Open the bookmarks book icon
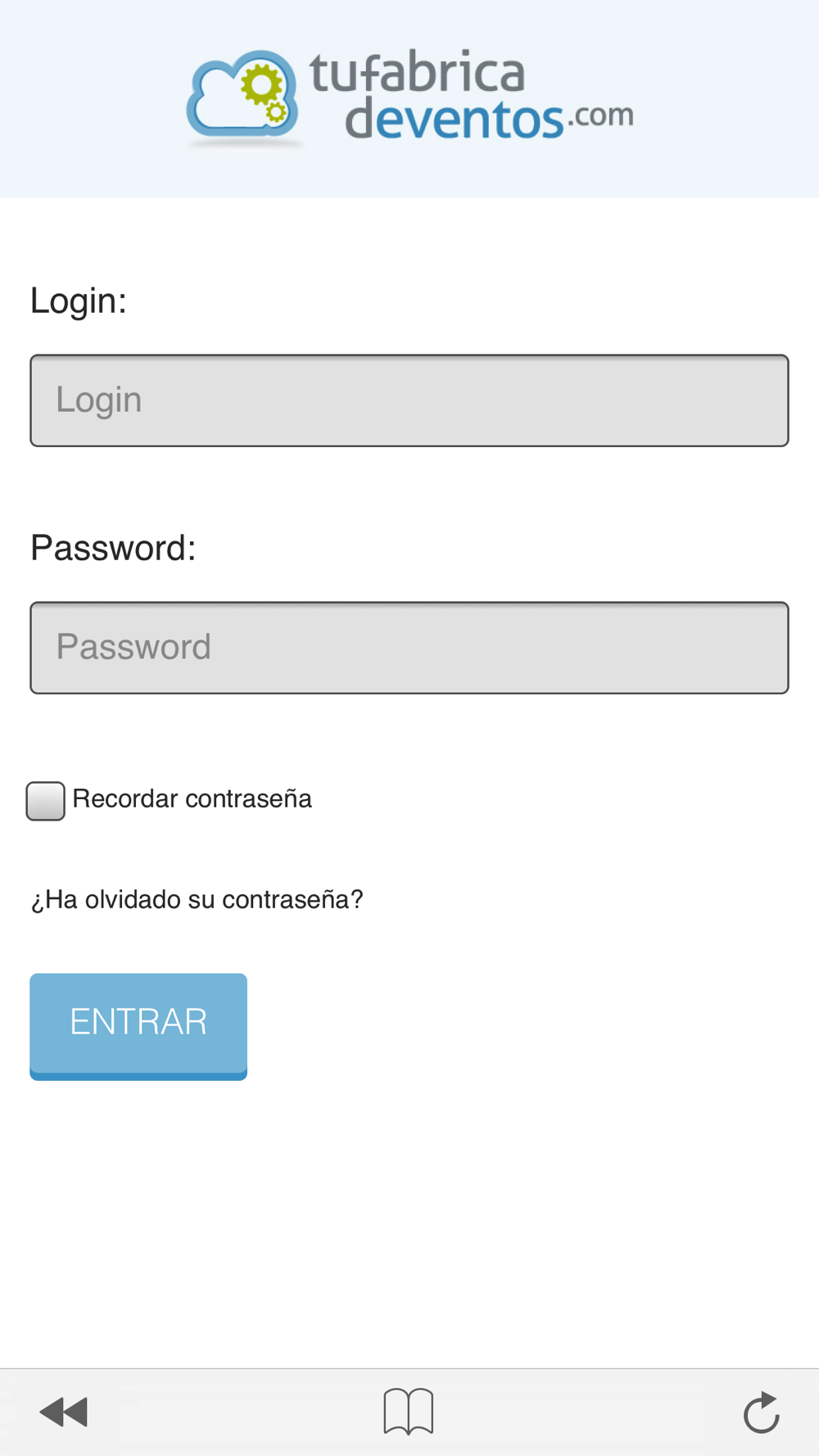 point(409,1411)
